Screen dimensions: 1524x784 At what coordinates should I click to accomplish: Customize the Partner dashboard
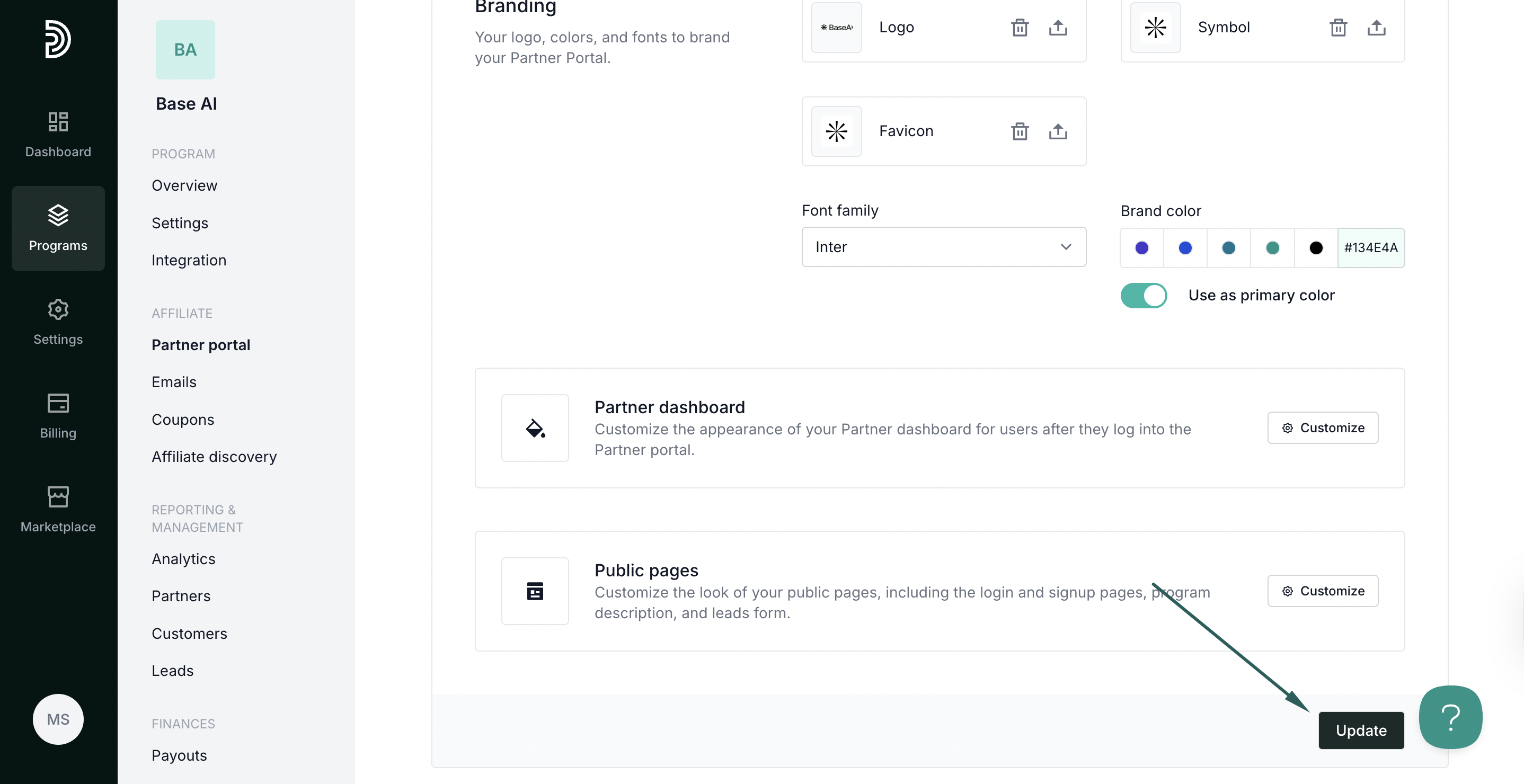(x=1322, y=427)
